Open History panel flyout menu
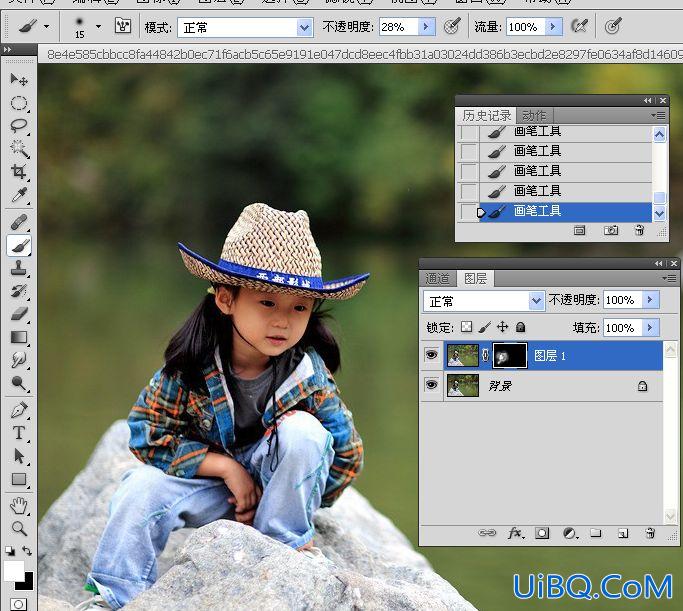Viewport: 683px width, 611px height. tap(659, 115)
